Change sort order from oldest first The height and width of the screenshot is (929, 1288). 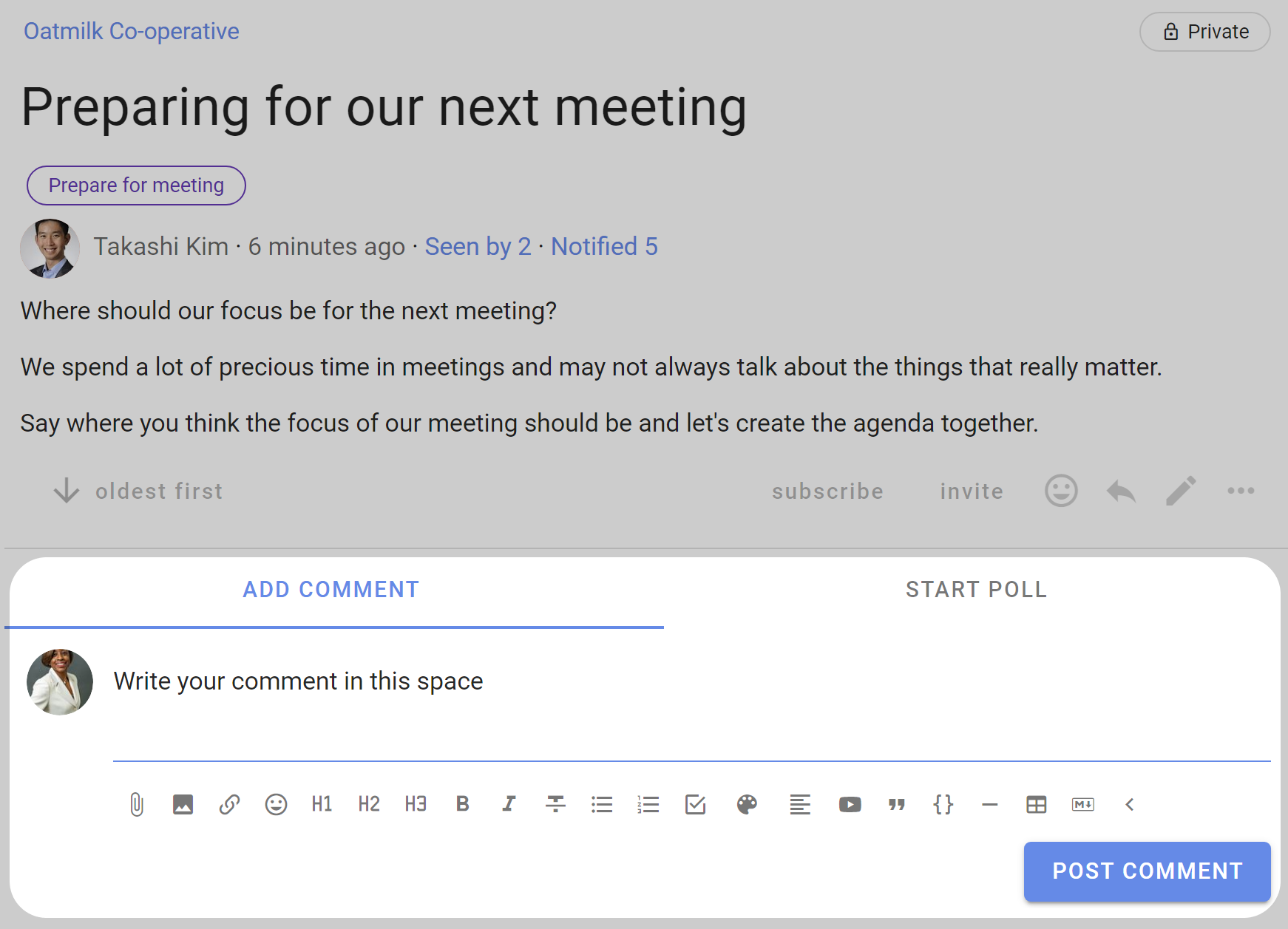(138, 491)
